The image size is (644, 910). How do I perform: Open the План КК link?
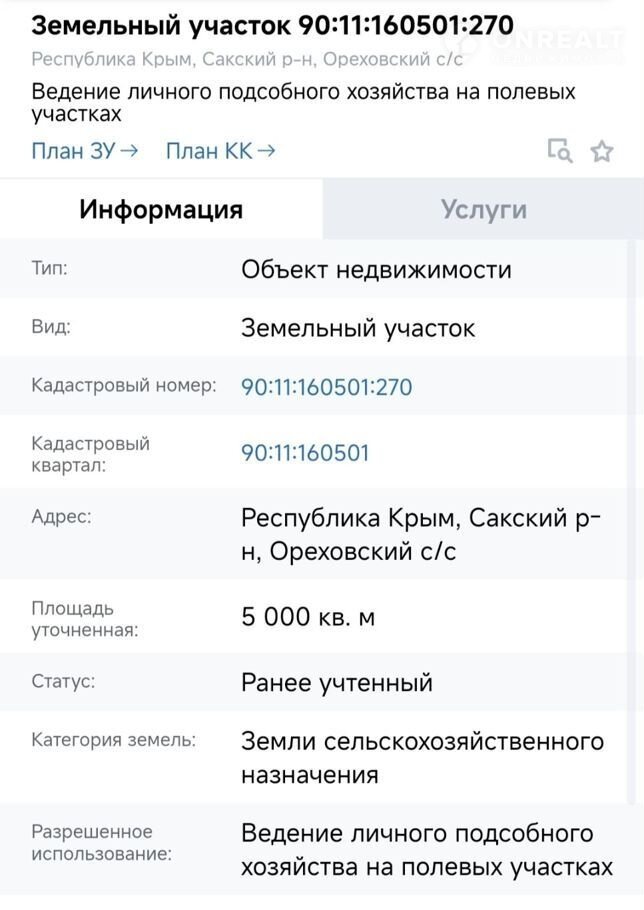(x=220, y=151)
